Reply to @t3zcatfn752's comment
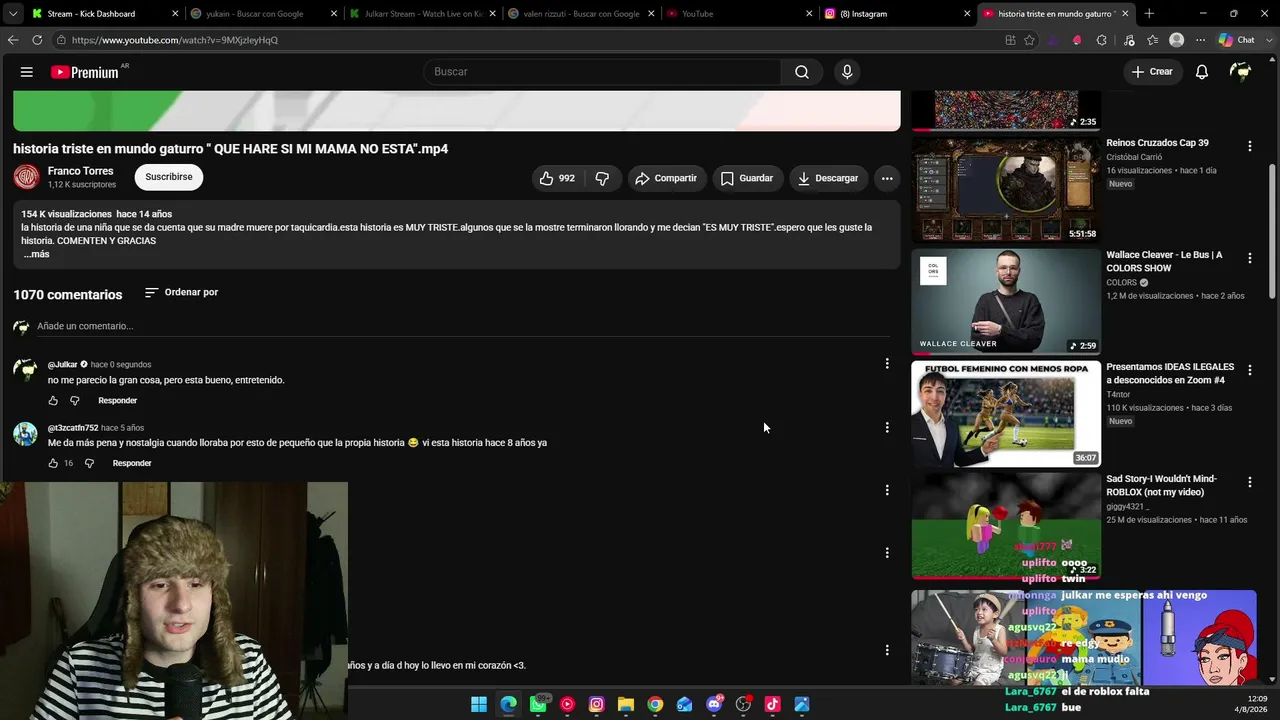Image resolution: width=1280 pixels, height=720 pixels. (132, 464)
